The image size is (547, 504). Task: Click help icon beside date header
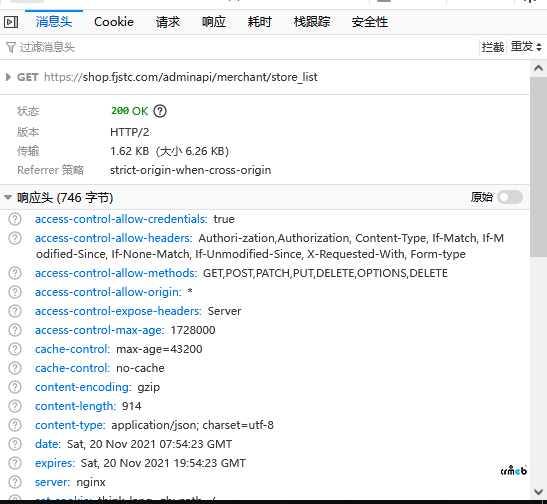coord(15,444)
